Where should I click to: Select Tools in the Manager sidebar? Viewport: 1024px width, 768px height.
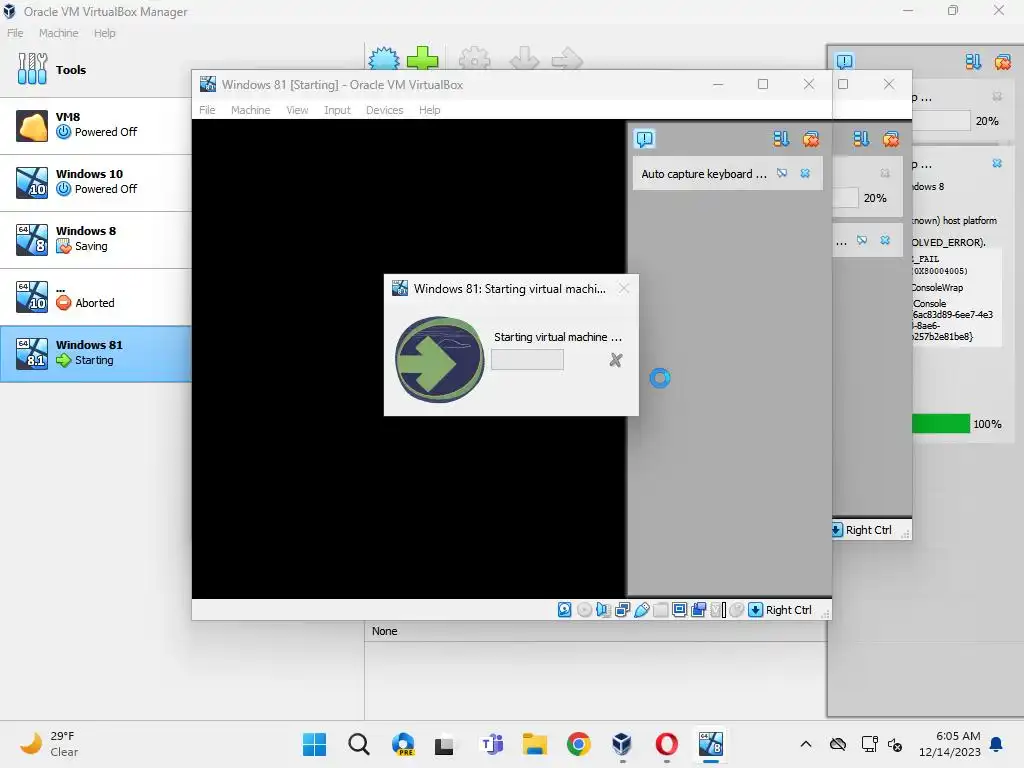(x=96, y=69)
